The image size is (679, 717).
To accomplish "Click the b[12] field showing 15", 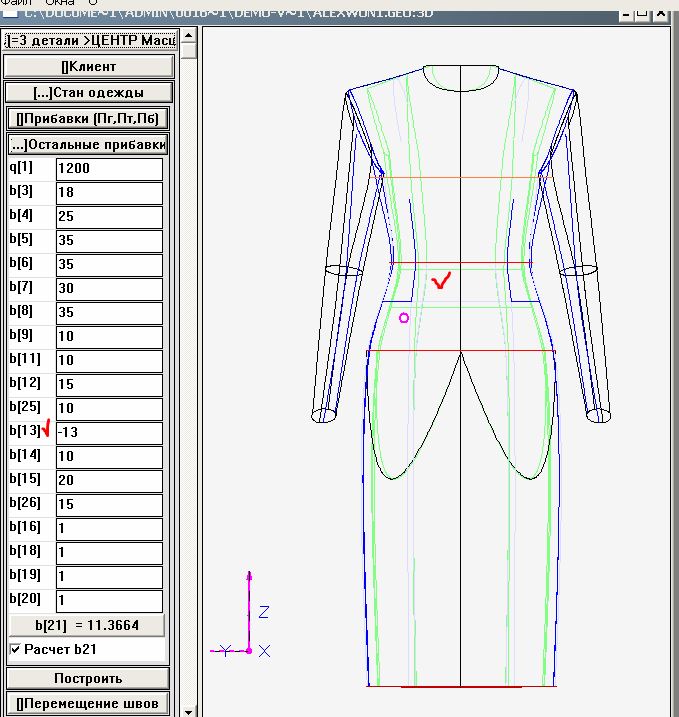I will coord(109,385).
